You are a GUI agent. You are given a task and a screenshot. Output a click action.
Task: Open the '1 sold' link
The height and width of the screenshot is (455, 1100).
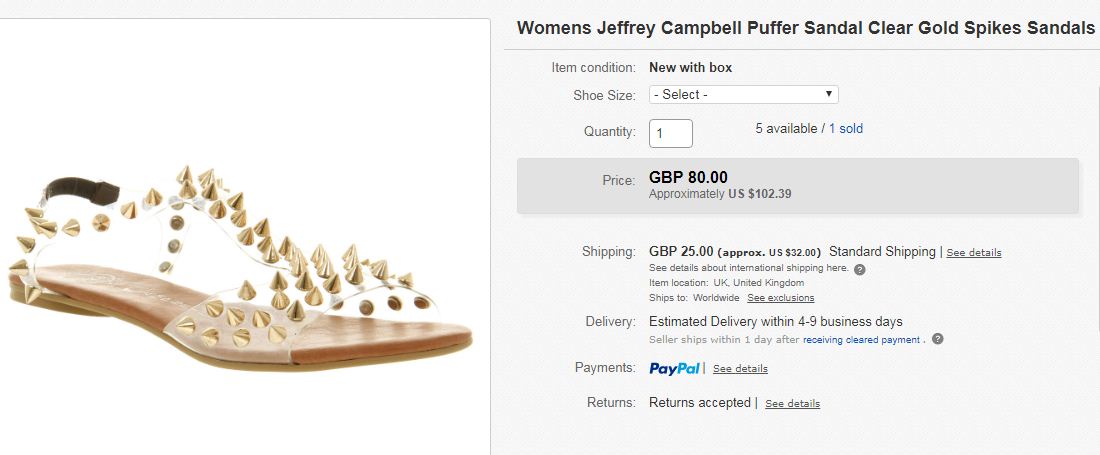tap(845, 129)
